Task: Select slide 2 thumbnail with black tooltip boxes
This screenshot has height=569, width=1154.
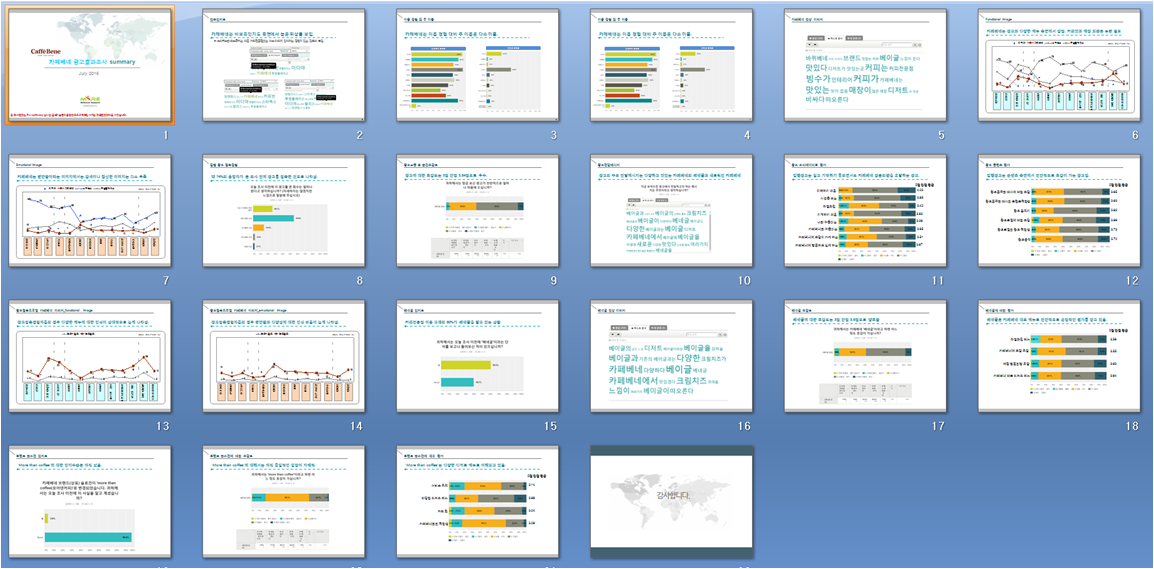Action: 283,65
